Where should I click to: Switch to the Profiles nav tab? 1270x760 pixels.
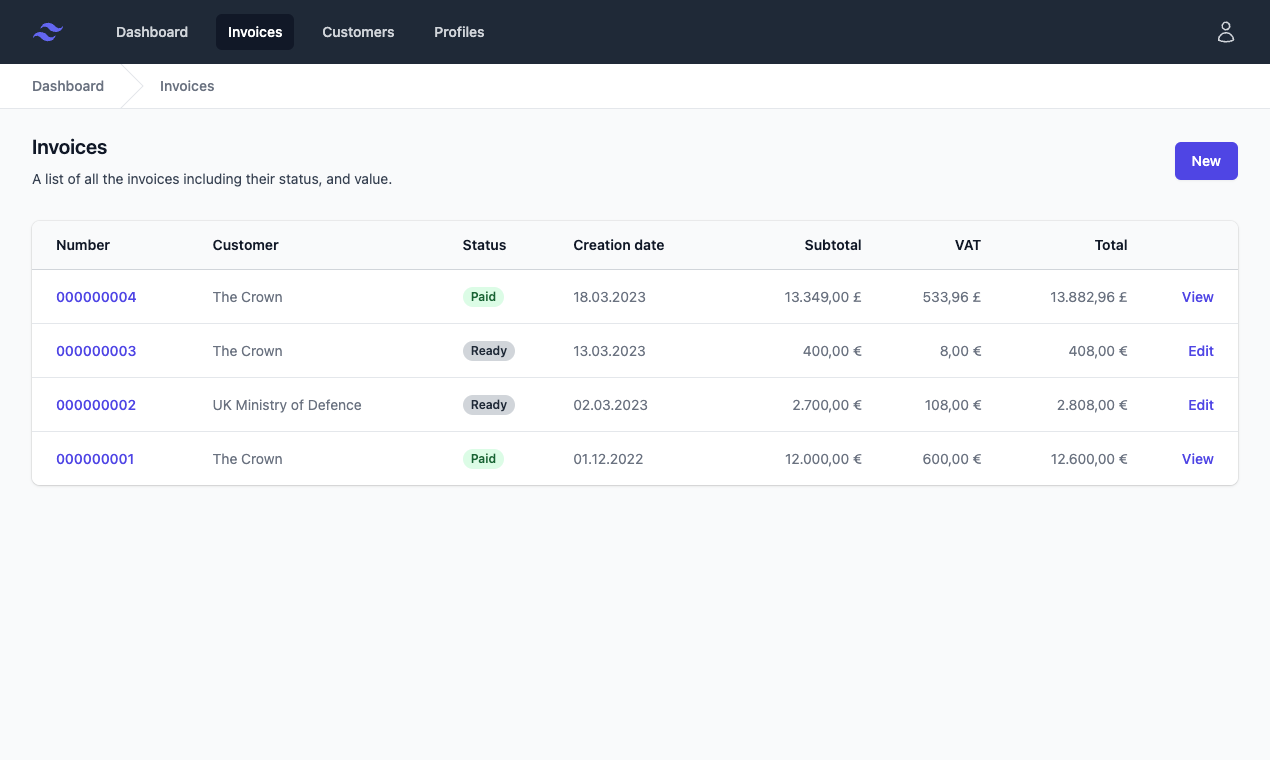pyautogui.click(x=459, y=32)
